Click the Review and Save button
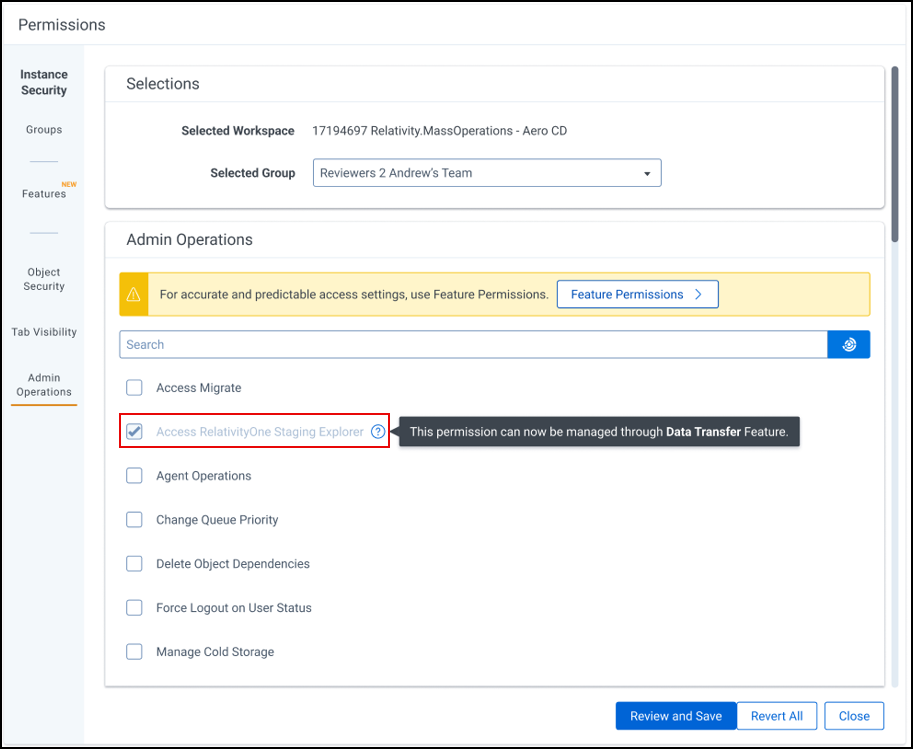 click(675, 715)
